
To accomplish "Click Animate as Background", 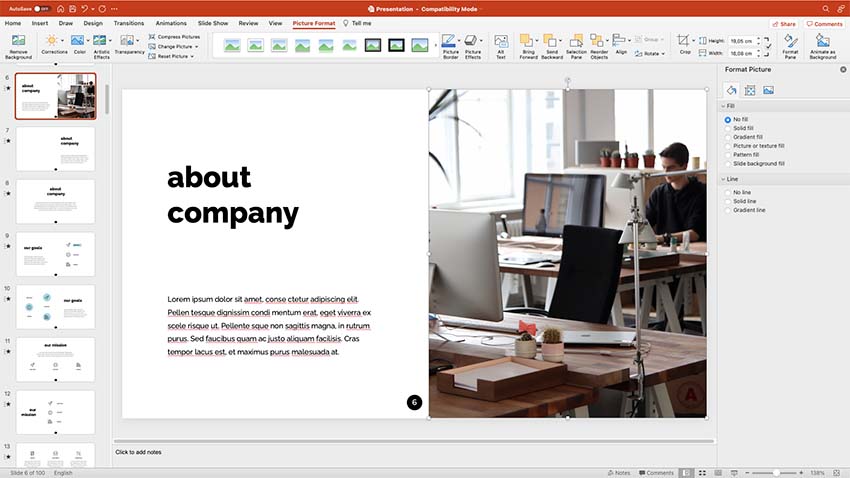I will 823,45.
